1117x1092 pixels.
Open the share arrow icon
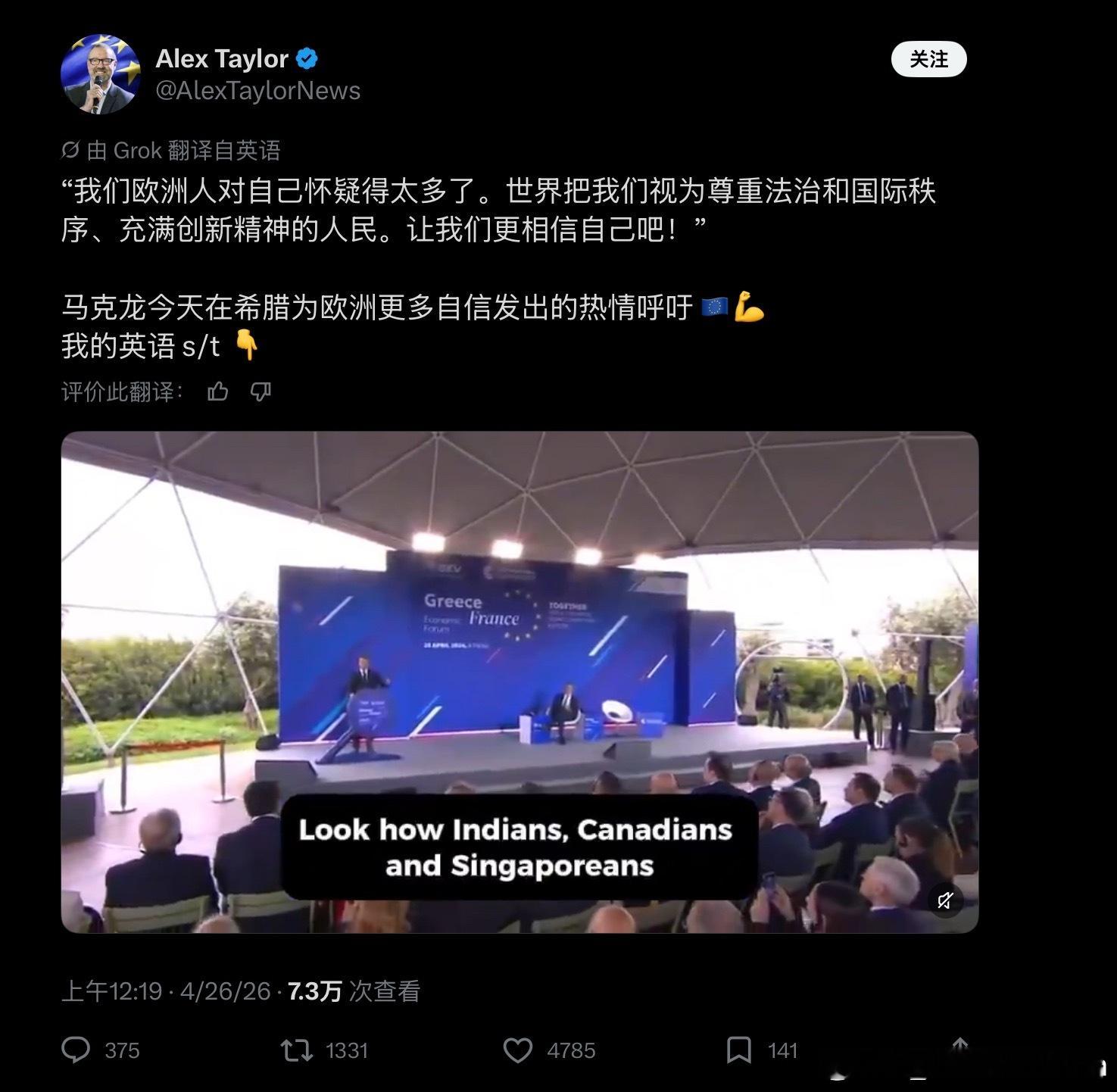tap(959, 1047)
